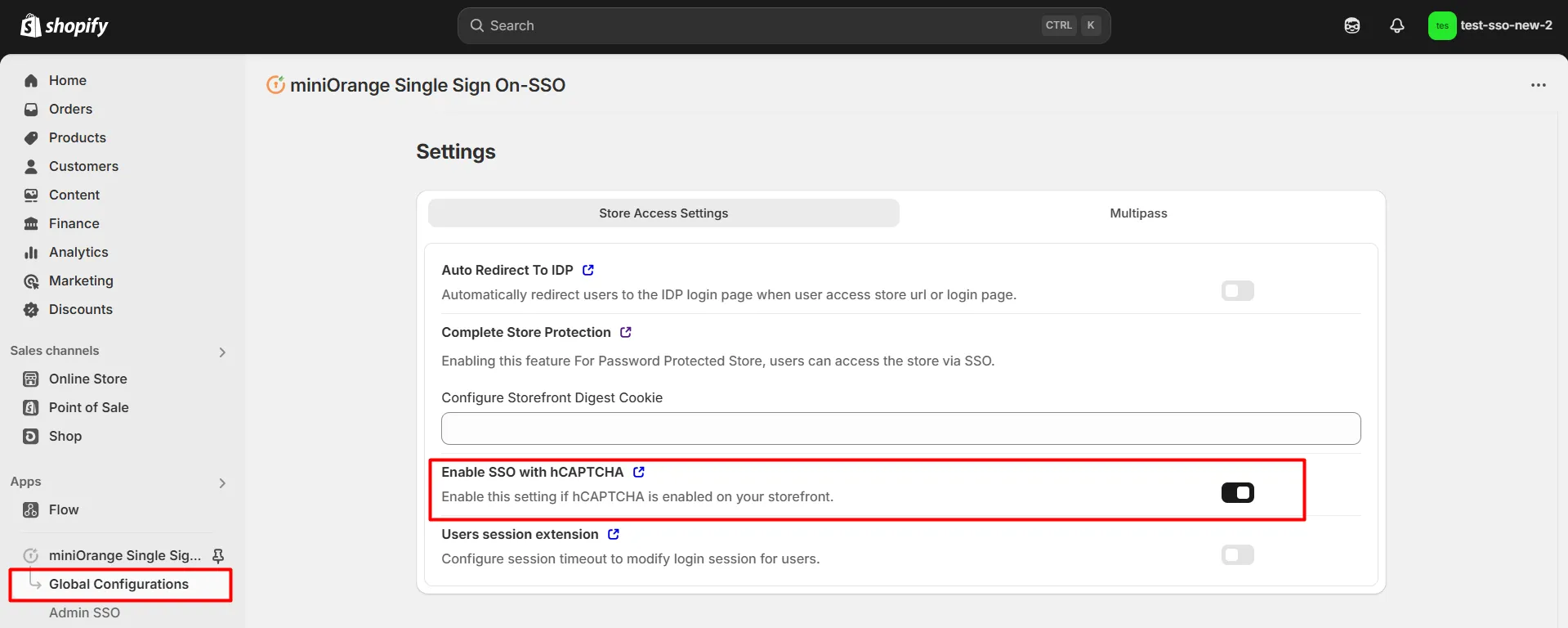Go to Orders page

[70, 109]
